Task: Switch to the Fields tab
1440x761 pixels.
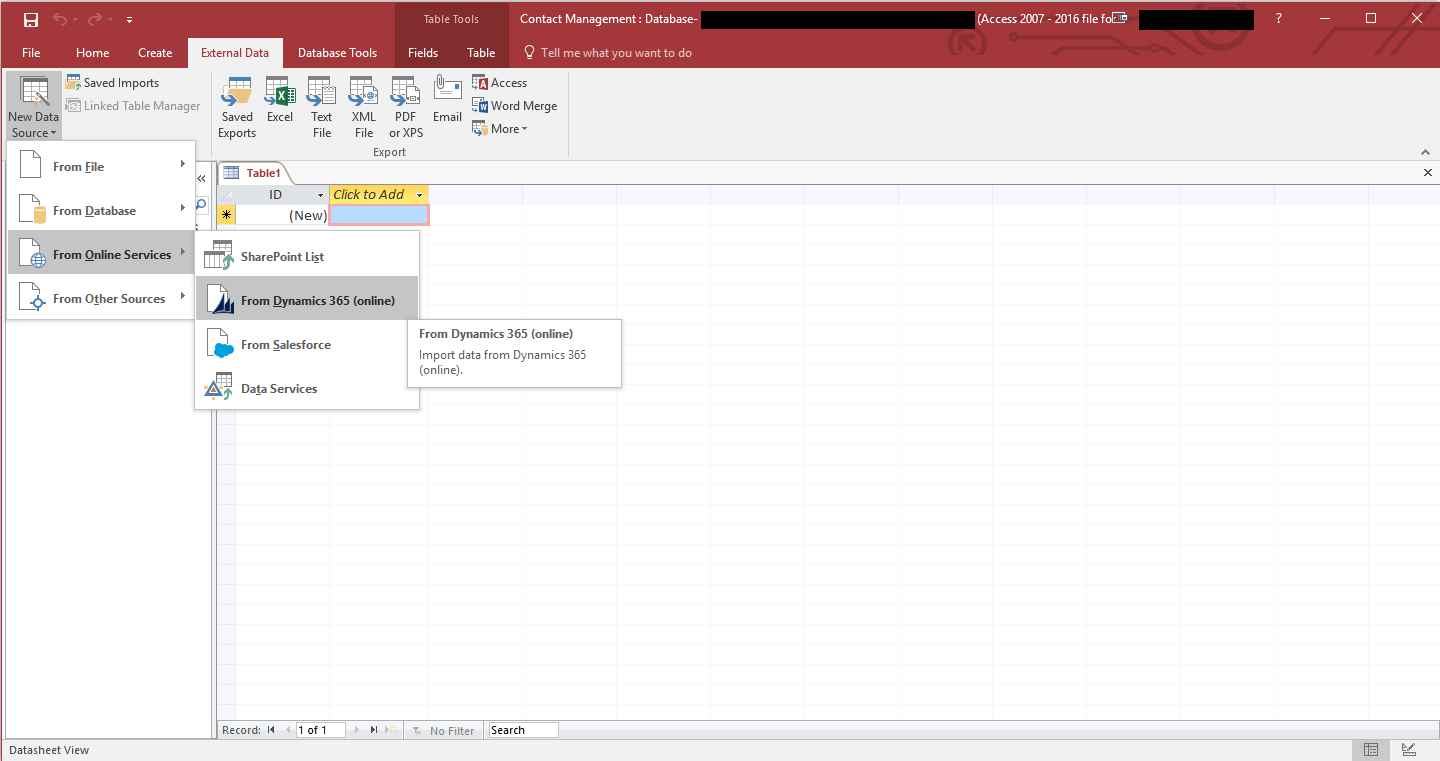Action: [x=423, y=53]
